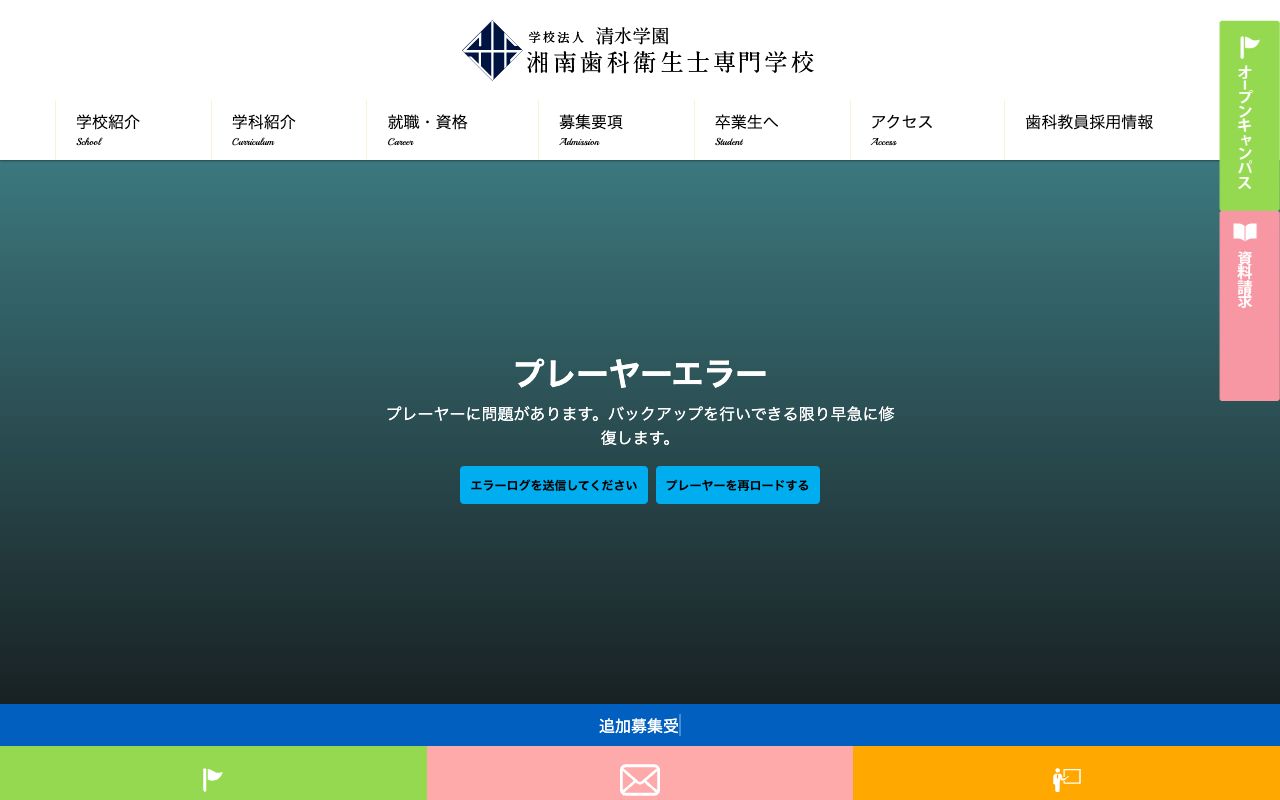
Task: Click the flag icon in the green bottom bar
Action: 213,779
